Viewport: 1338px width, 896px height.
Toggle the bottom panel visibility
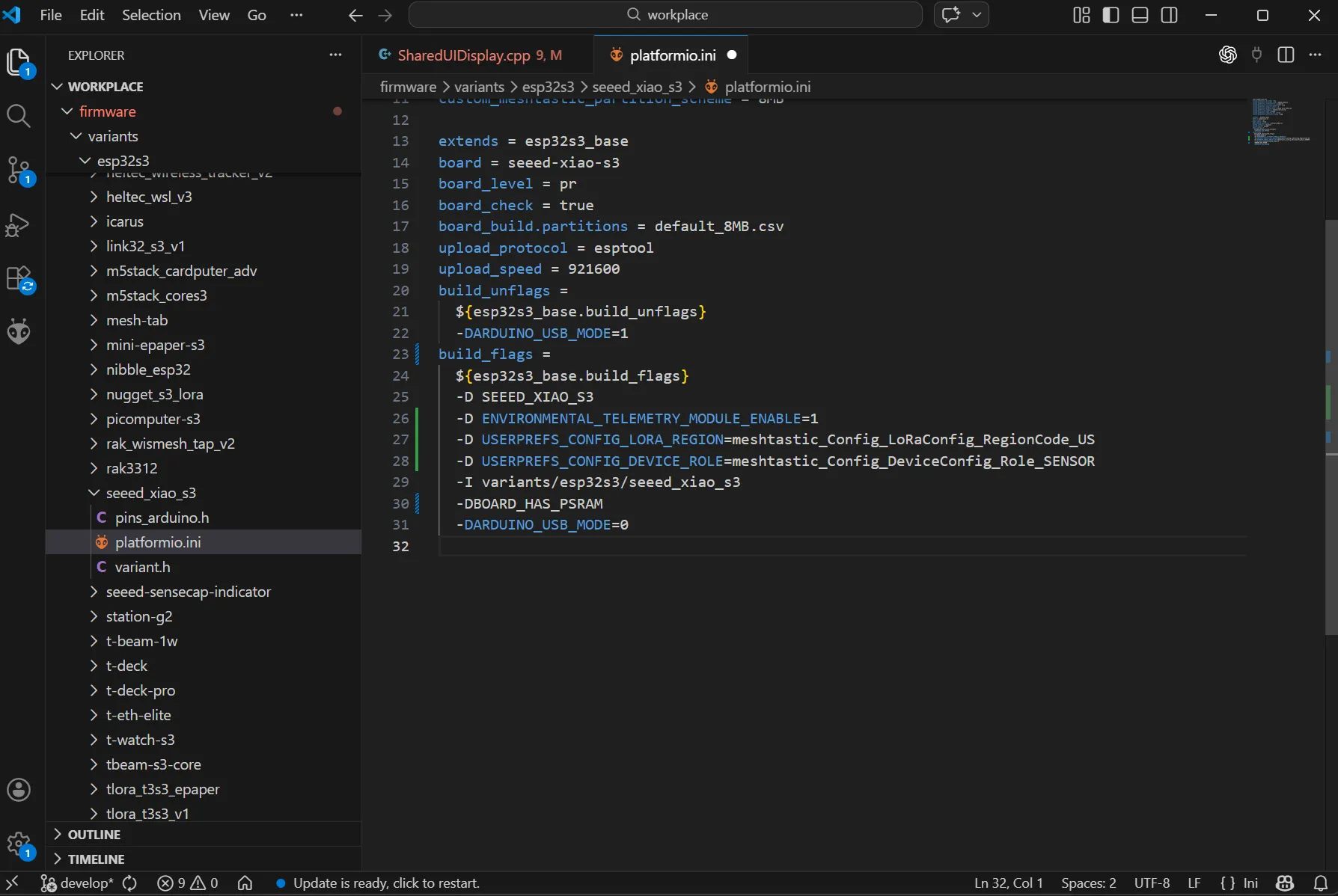click(x=1140, y=15)
